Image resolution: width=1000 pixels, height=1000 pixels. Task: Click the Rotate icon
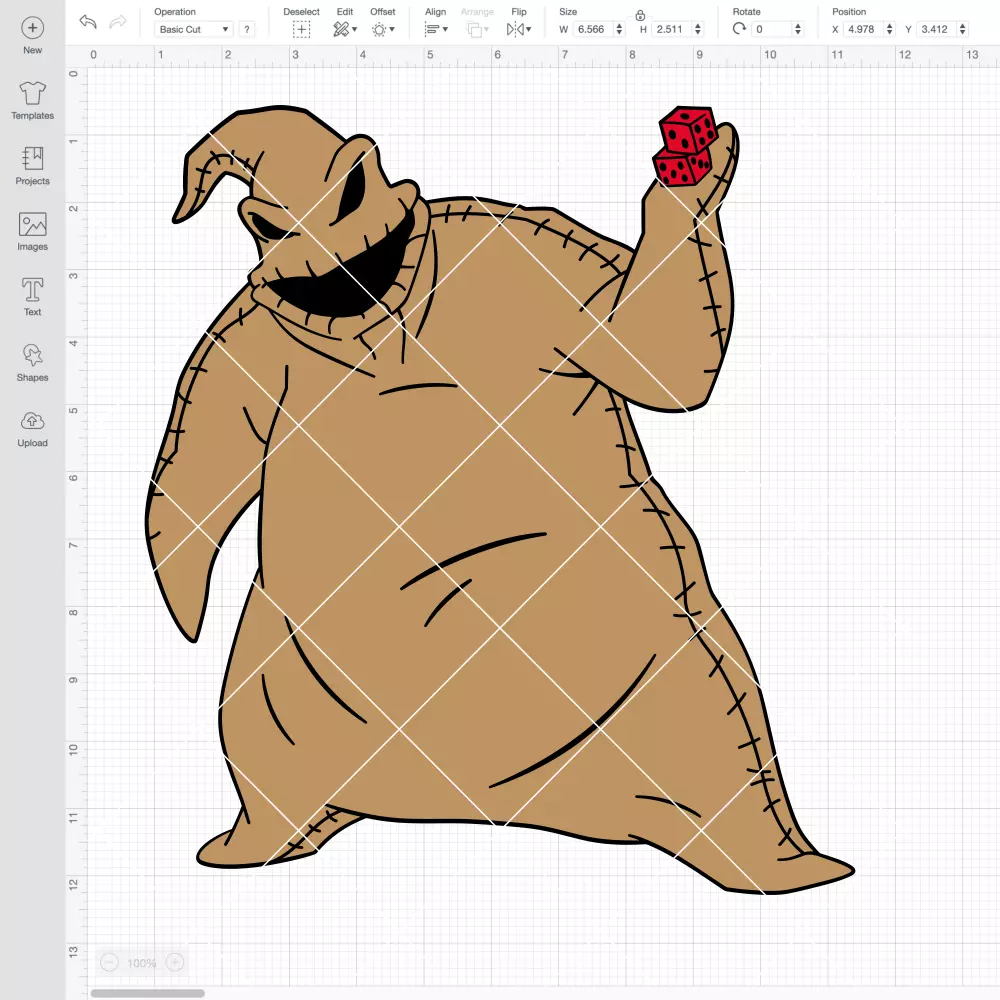tap(739, 29)
